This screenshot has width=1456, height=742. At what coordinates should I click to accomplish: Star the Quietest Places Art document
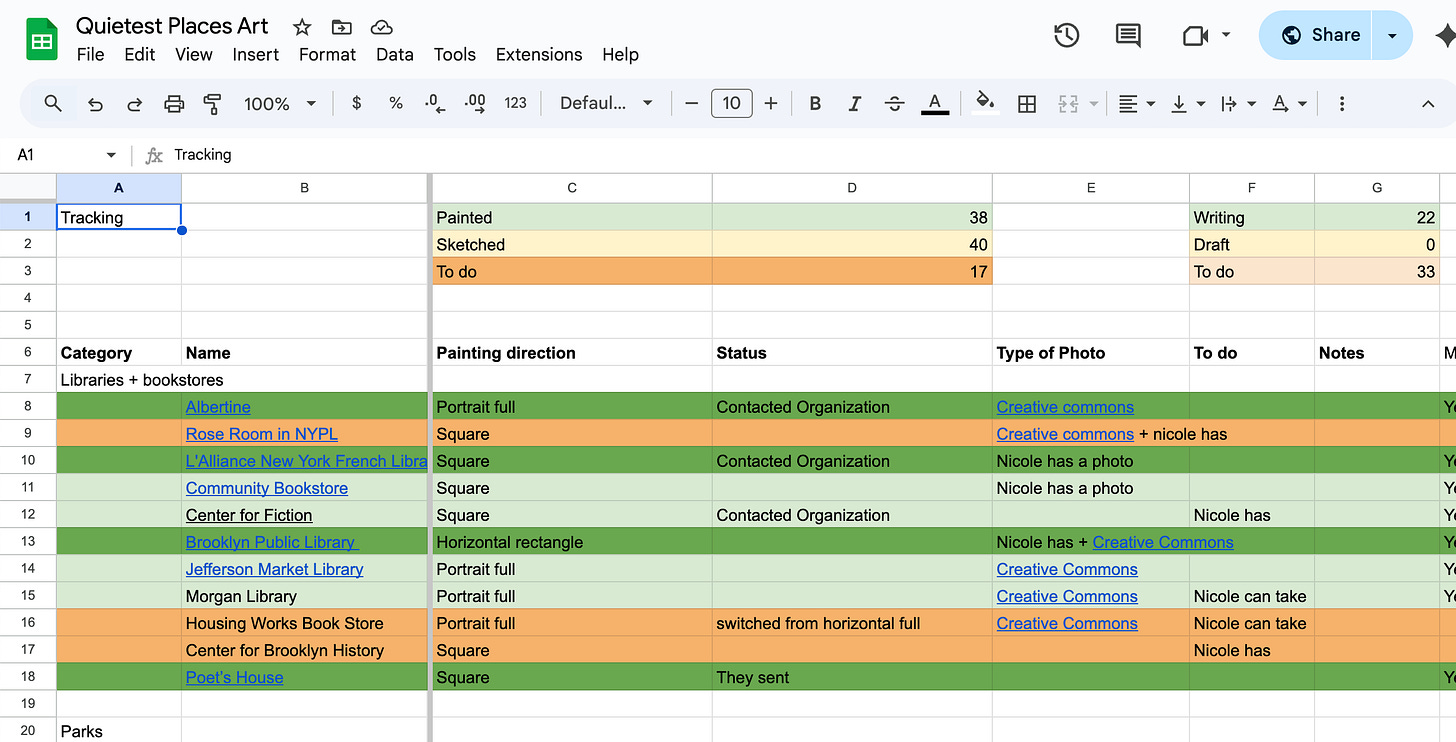(x=302, y=27)
